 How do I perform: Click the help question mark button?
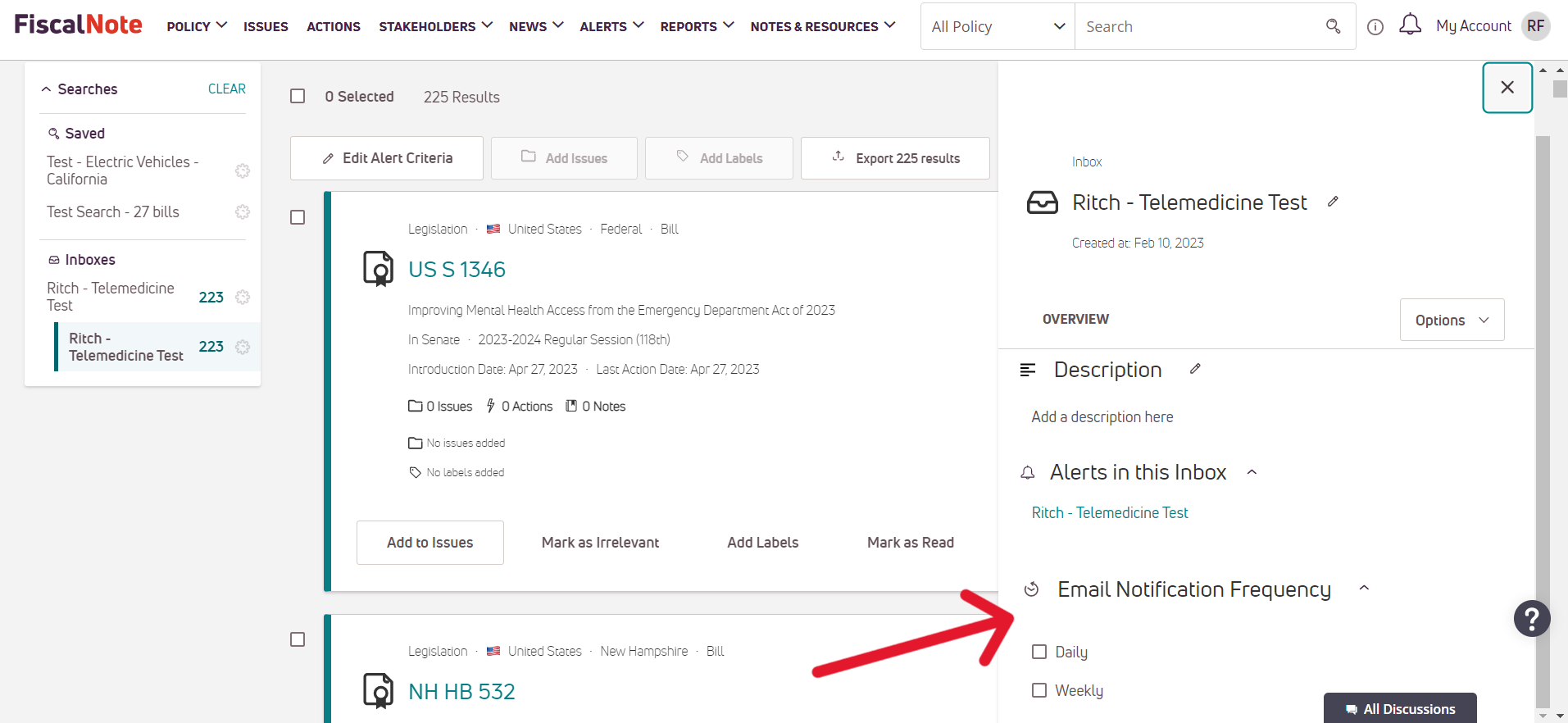[x=1532, y=618]
